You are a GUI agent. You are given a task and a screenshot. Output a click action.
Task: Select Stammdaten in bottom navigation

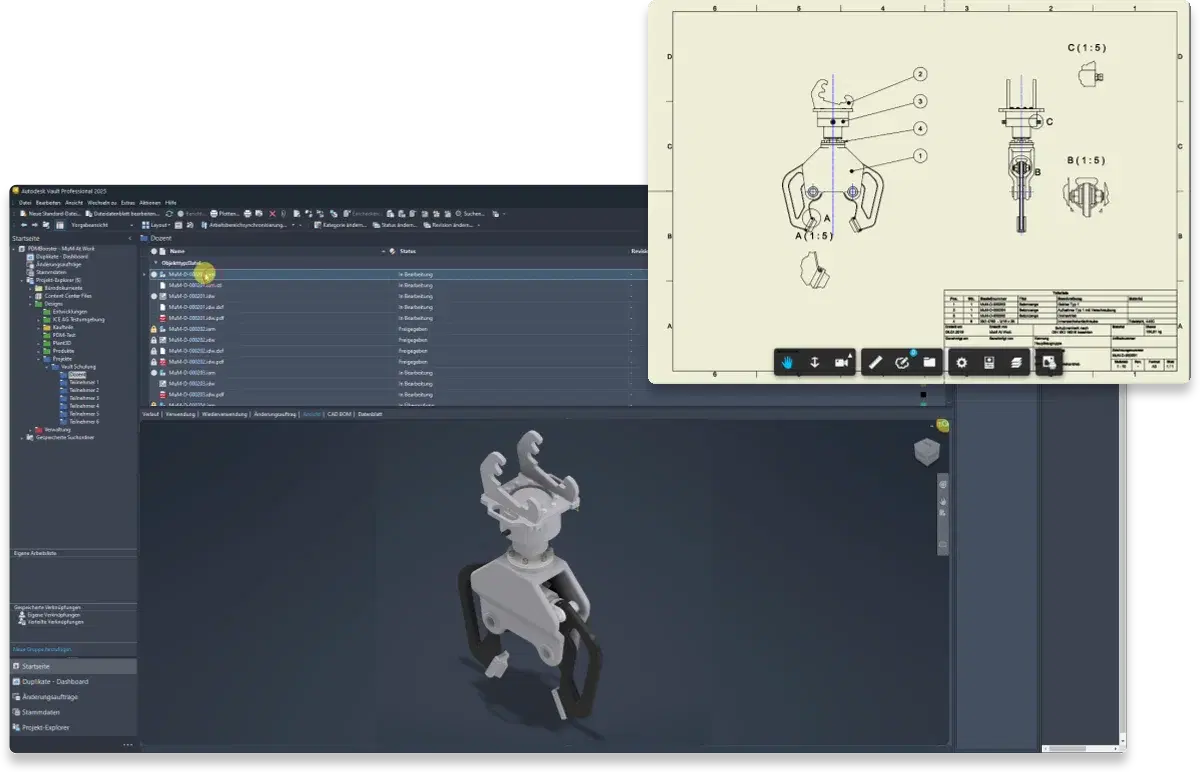pyautogui.click(x=73, y=712)
